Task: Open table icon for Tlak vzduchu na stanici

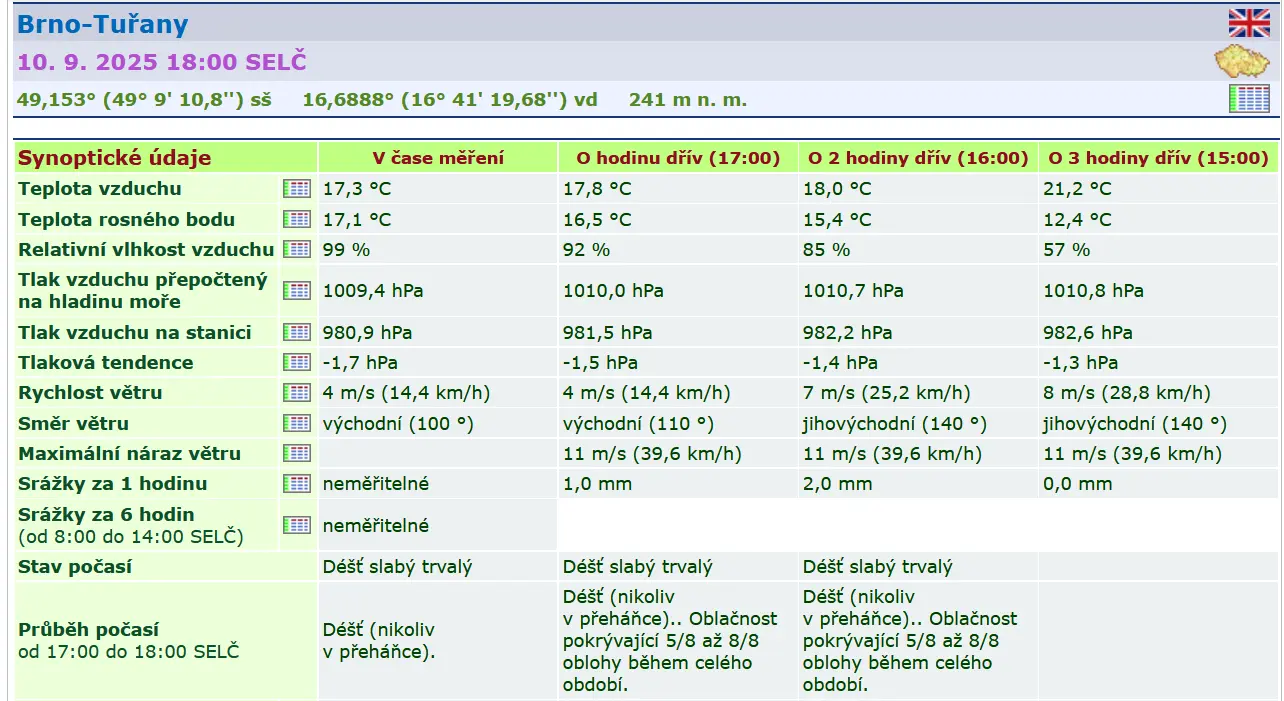Action: coord(297,332)
